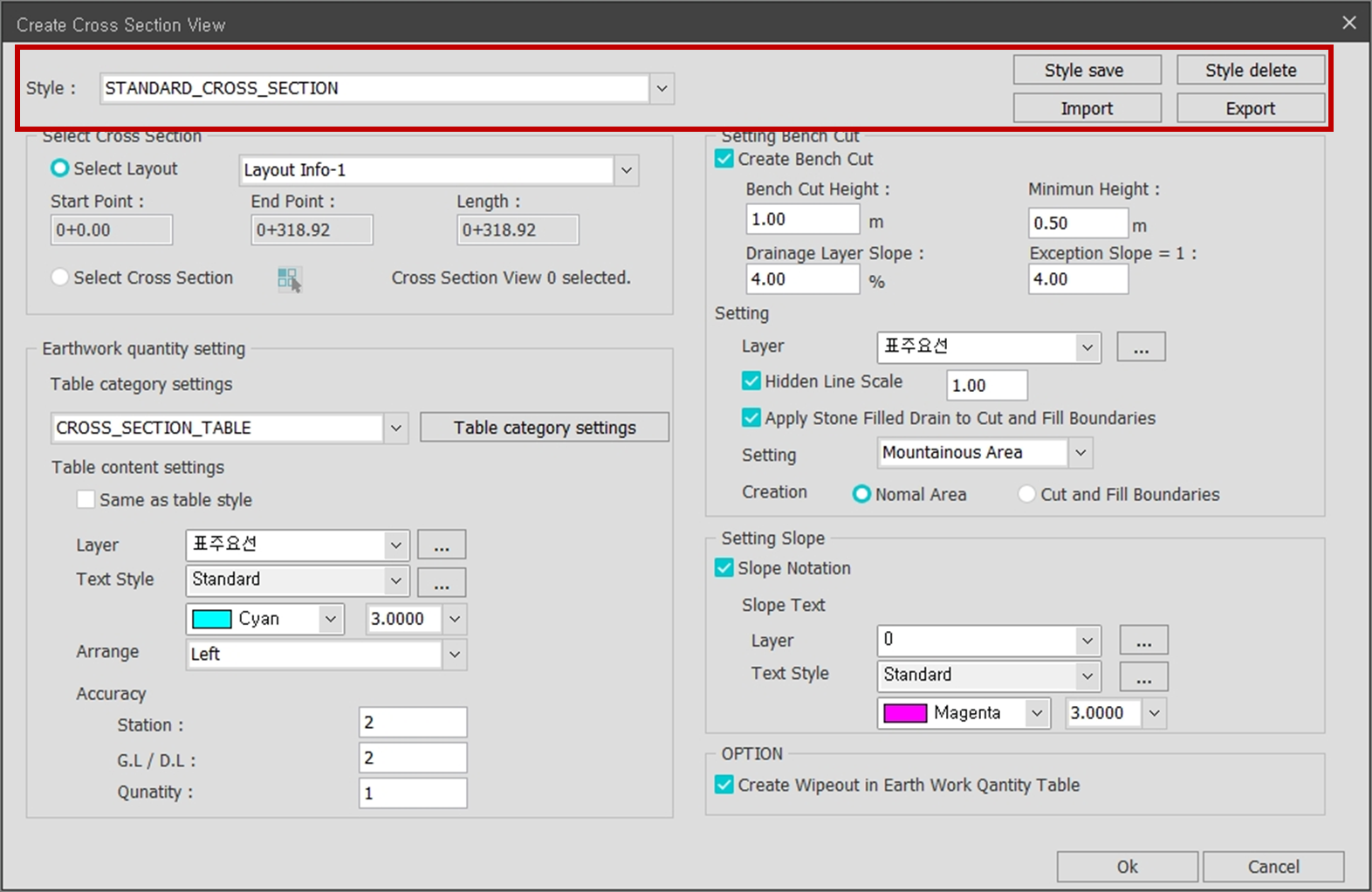1372x892 pixels.
Task: Click browse button next to Slope Text Style
Action: tap(1143, 676)
